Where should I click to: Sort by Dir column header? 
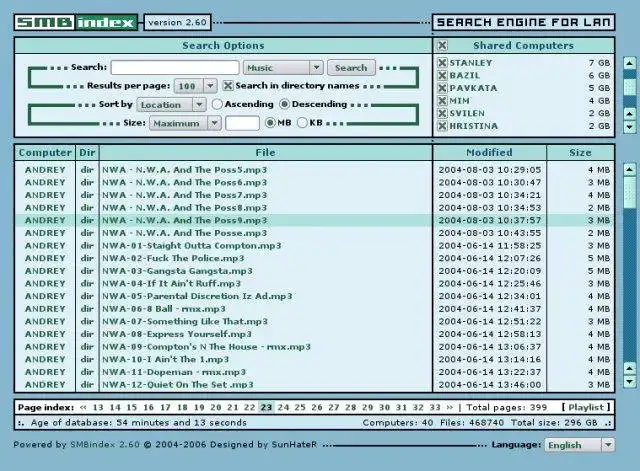87,153
